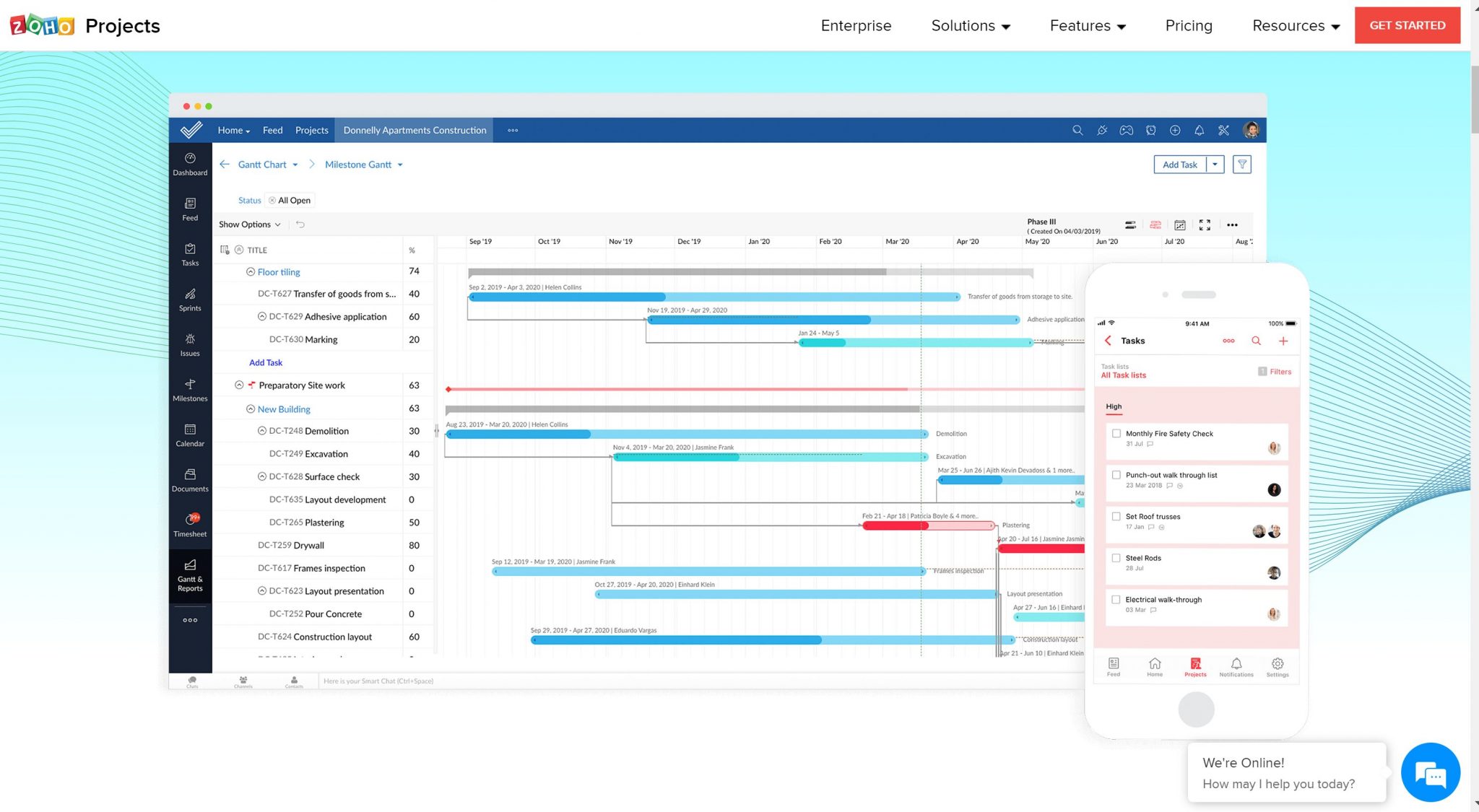Check the Steel Rods task
This screenshot has width=1479, height=812.
1116,558
